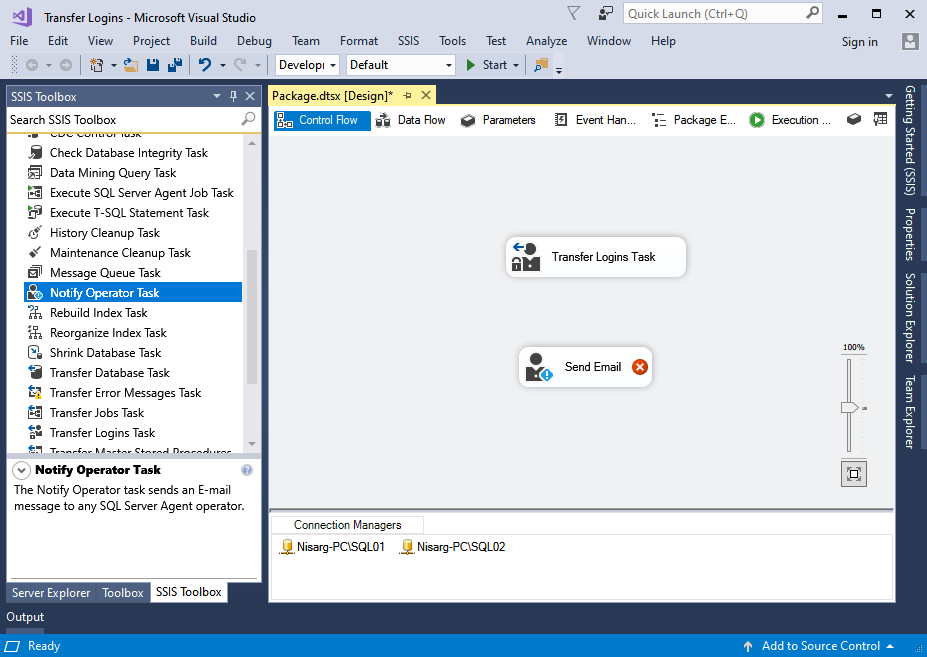This screenshot has width=927, height=657.
Task: Click the Navigate Backward toolbar icon
Action: (32, 65)
